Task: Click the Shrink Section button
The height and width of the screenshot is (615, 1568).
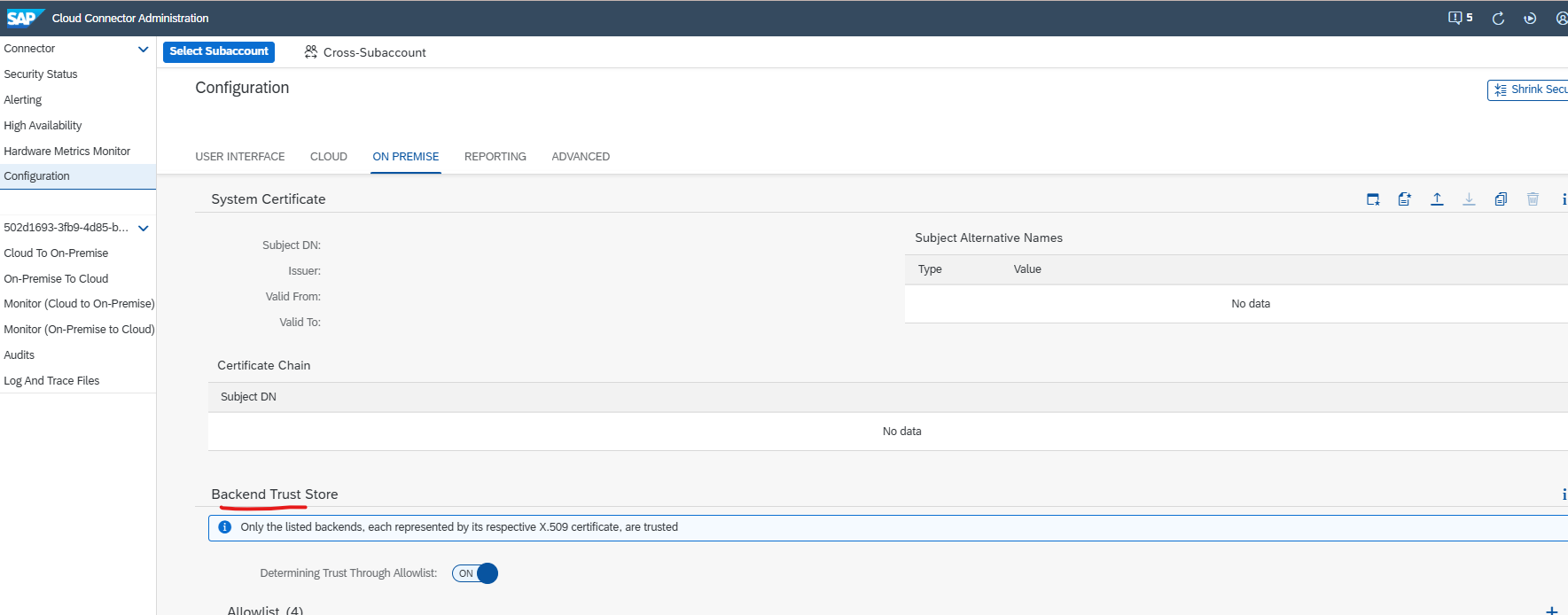Action: tap(1528, 90)
